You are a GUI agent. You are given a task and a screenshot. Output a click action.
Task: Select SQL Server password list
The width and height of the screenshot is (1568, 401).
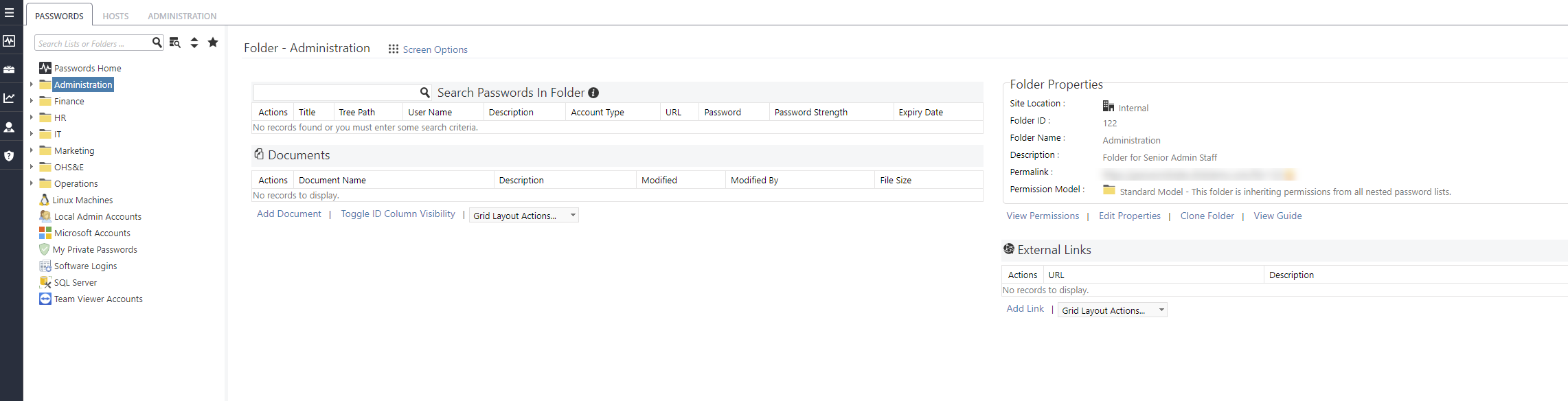(x=76, y=282)
